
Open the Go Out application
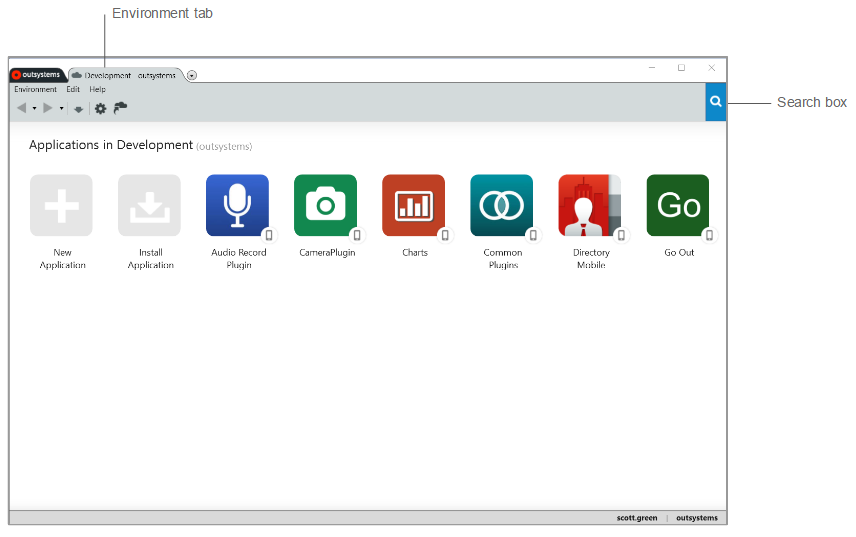click(677, 205)
